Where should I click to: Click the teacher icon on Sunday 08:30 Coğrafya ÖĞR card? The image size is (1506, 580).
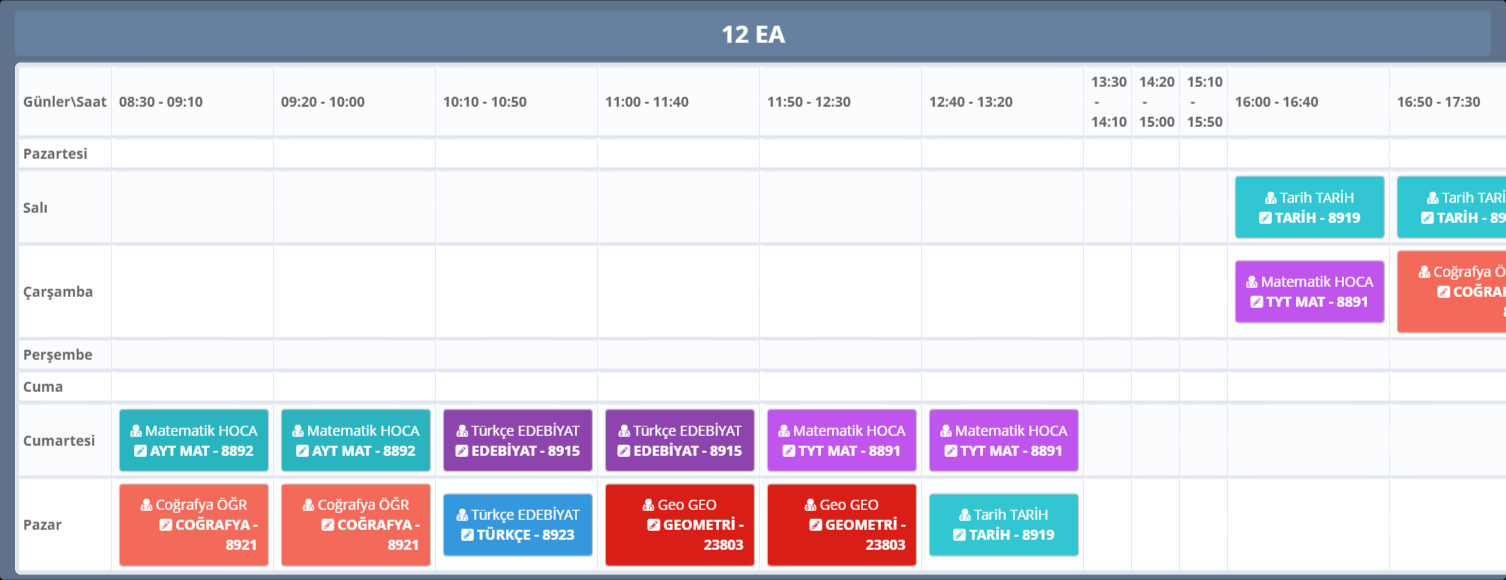click(x=147, y=505)
